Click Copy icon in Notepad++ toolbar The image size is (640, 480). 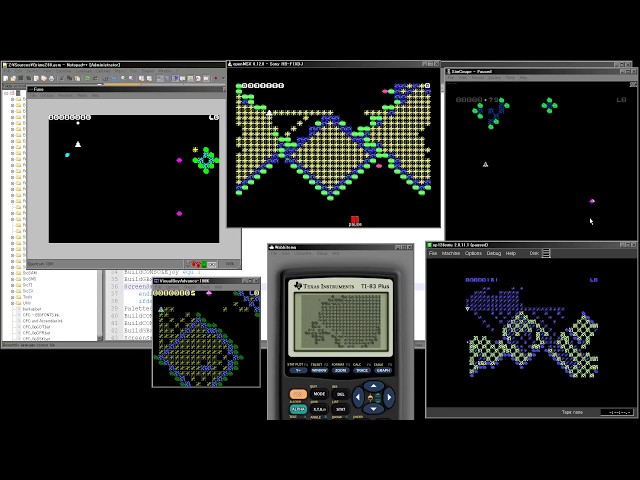70,78
